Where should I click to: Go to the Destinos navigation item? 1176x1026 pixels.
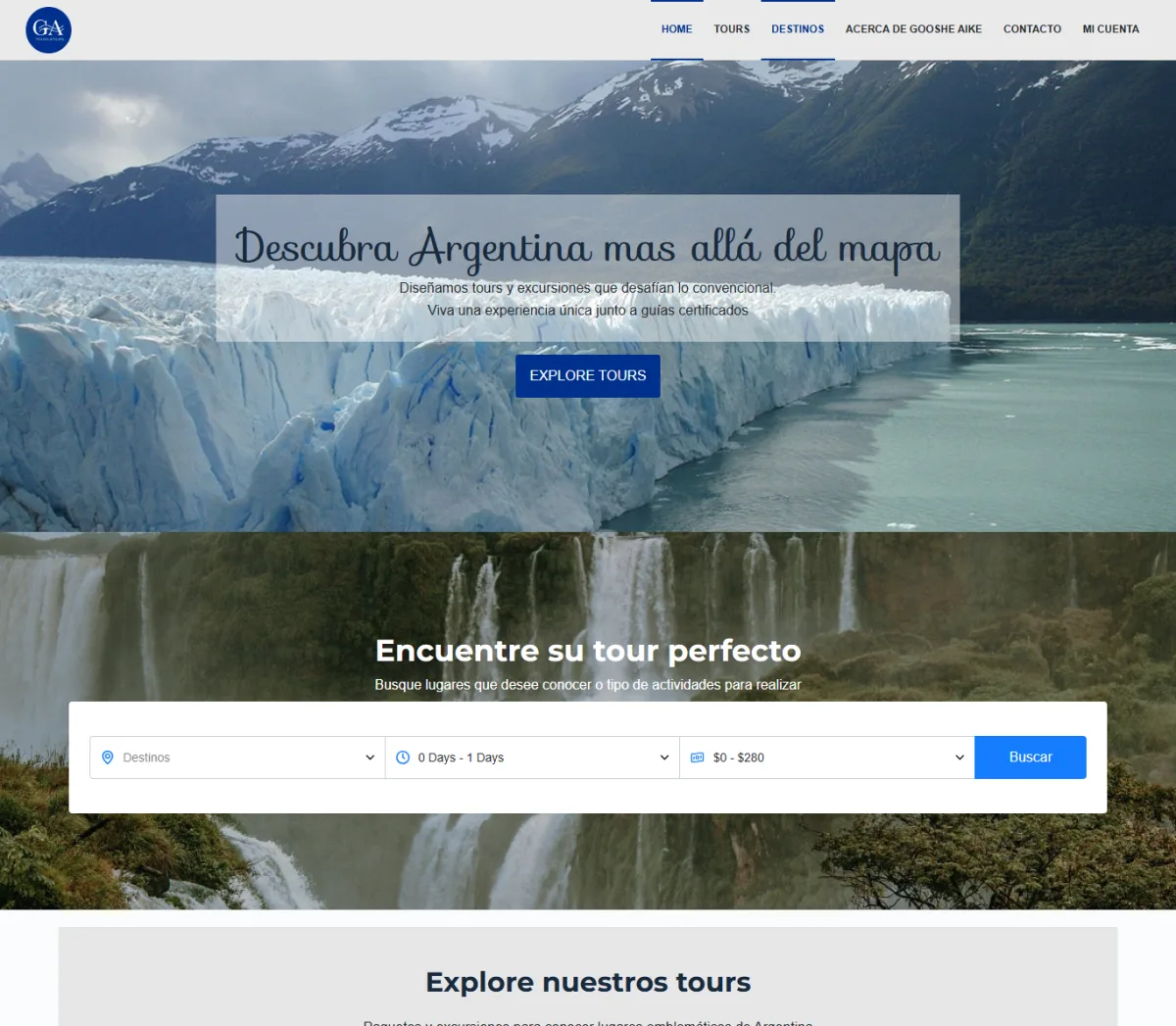pos(798,29)
